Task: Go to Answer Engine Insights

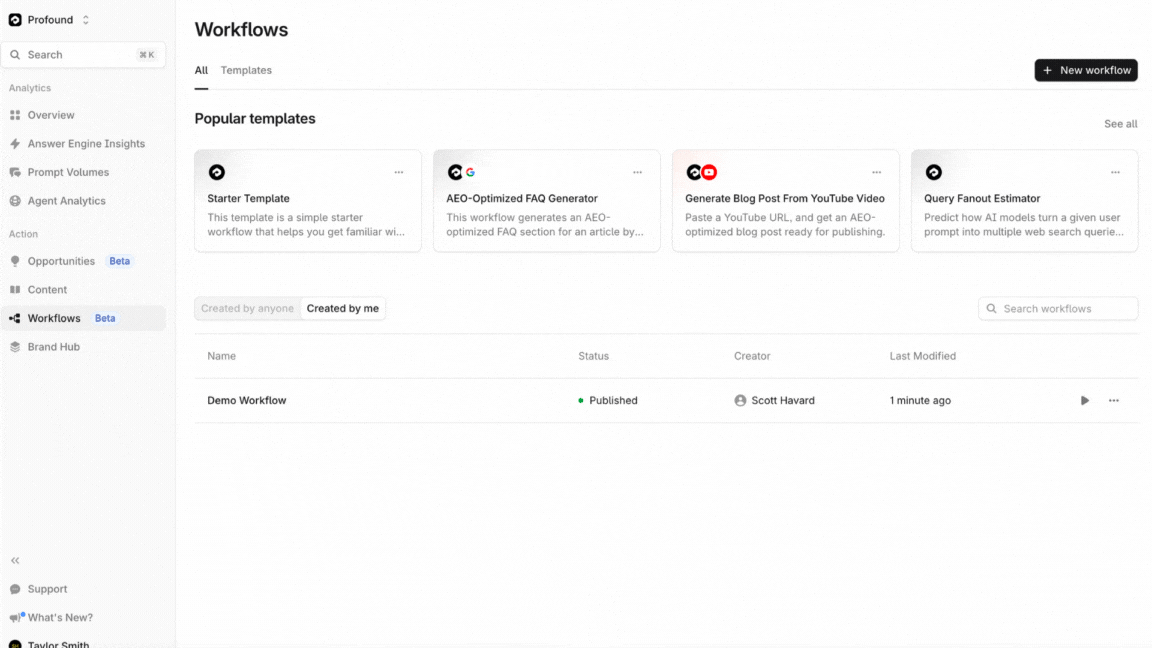Action: coord(86,144)
